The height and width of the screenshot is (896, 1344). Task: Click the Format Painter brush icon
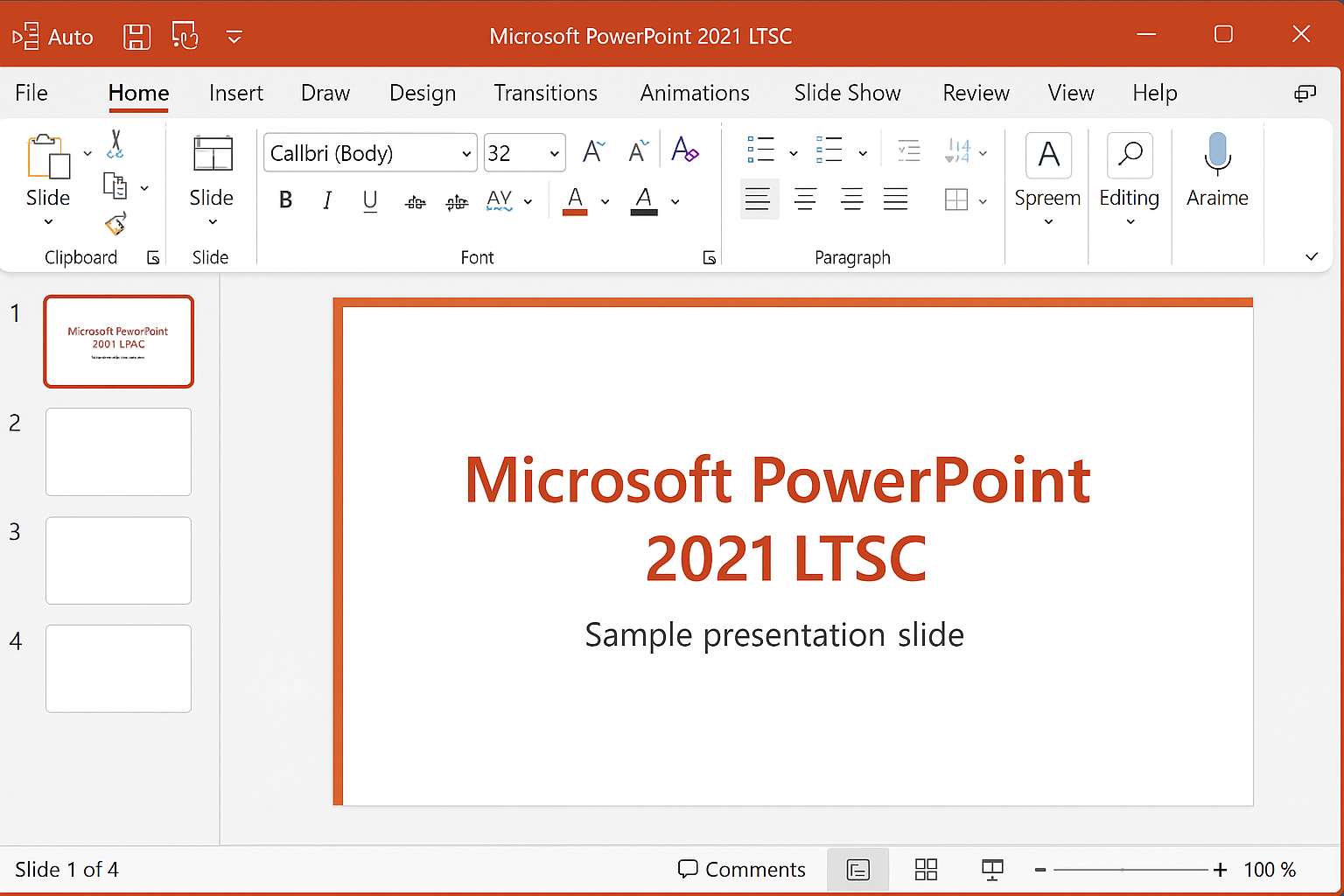[x=115, y=224]
